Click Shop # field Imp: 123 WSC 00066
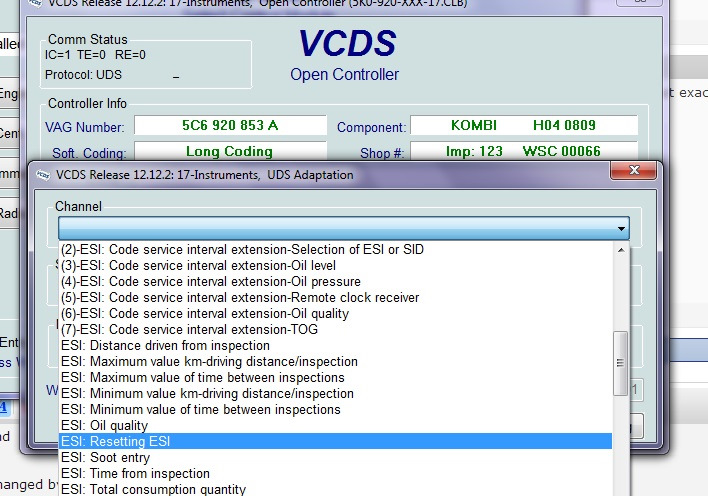Screen dimensions: 708x496 (524, 151)
